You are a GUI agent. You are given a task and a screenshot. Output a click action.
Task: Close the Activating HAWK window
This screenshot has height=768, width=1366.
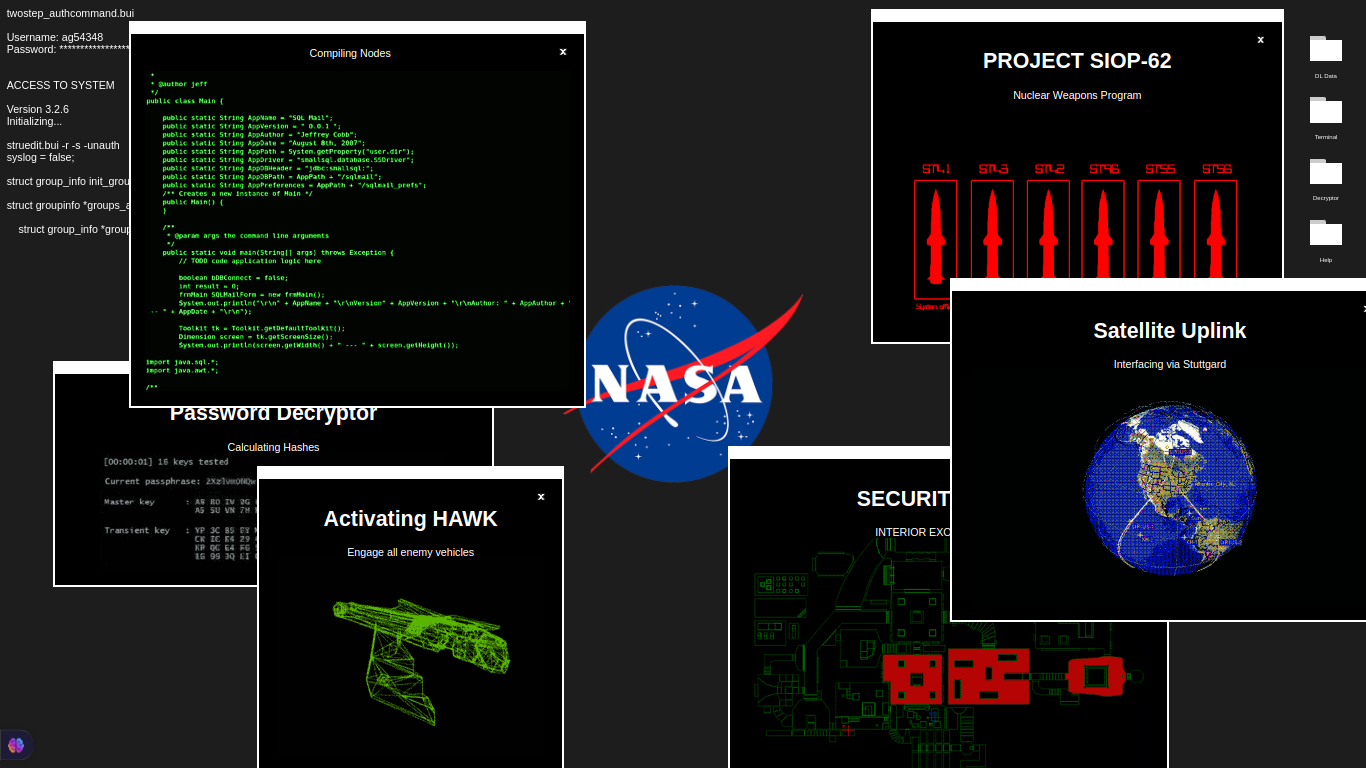click(541, 497)
